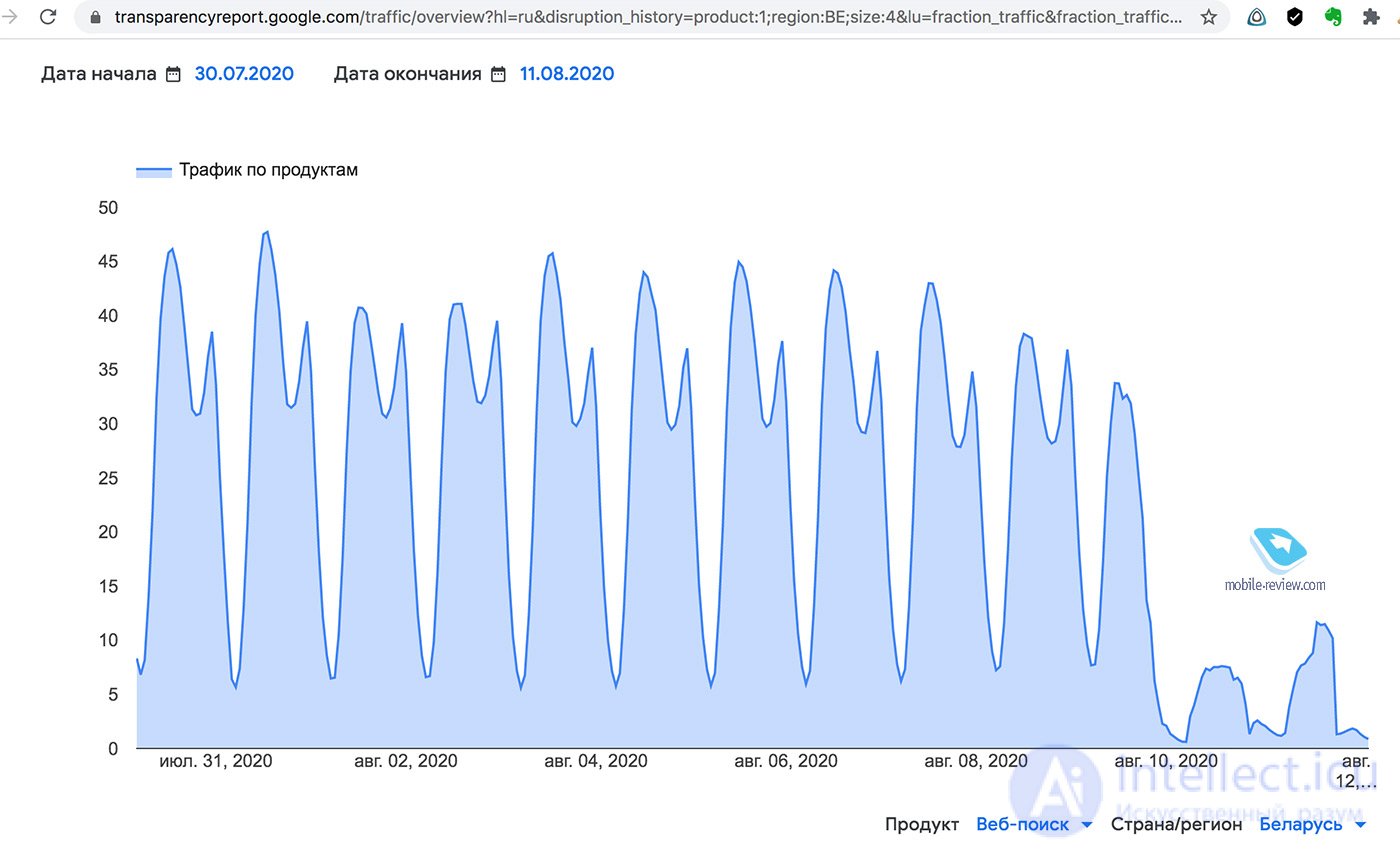Screen dimensions: 1400x853
Task: Click the Дата окончания label
Action: click(408, 74)
